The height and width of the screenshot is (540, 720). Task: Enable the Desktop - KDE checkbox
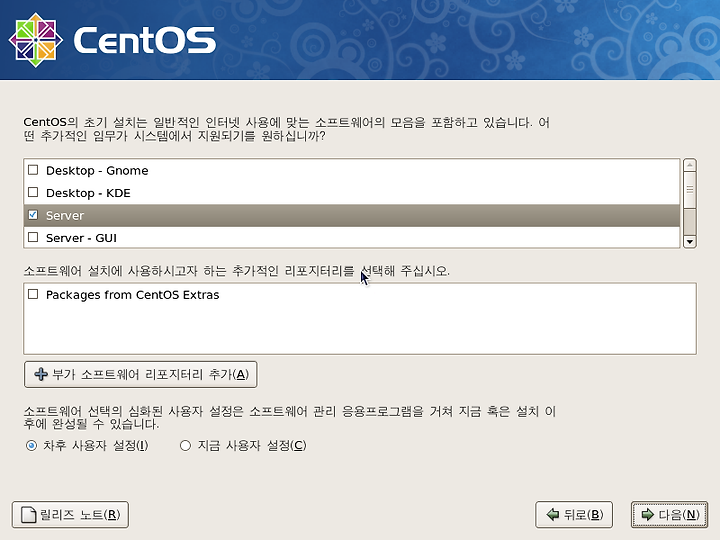[x=33, y=192]
